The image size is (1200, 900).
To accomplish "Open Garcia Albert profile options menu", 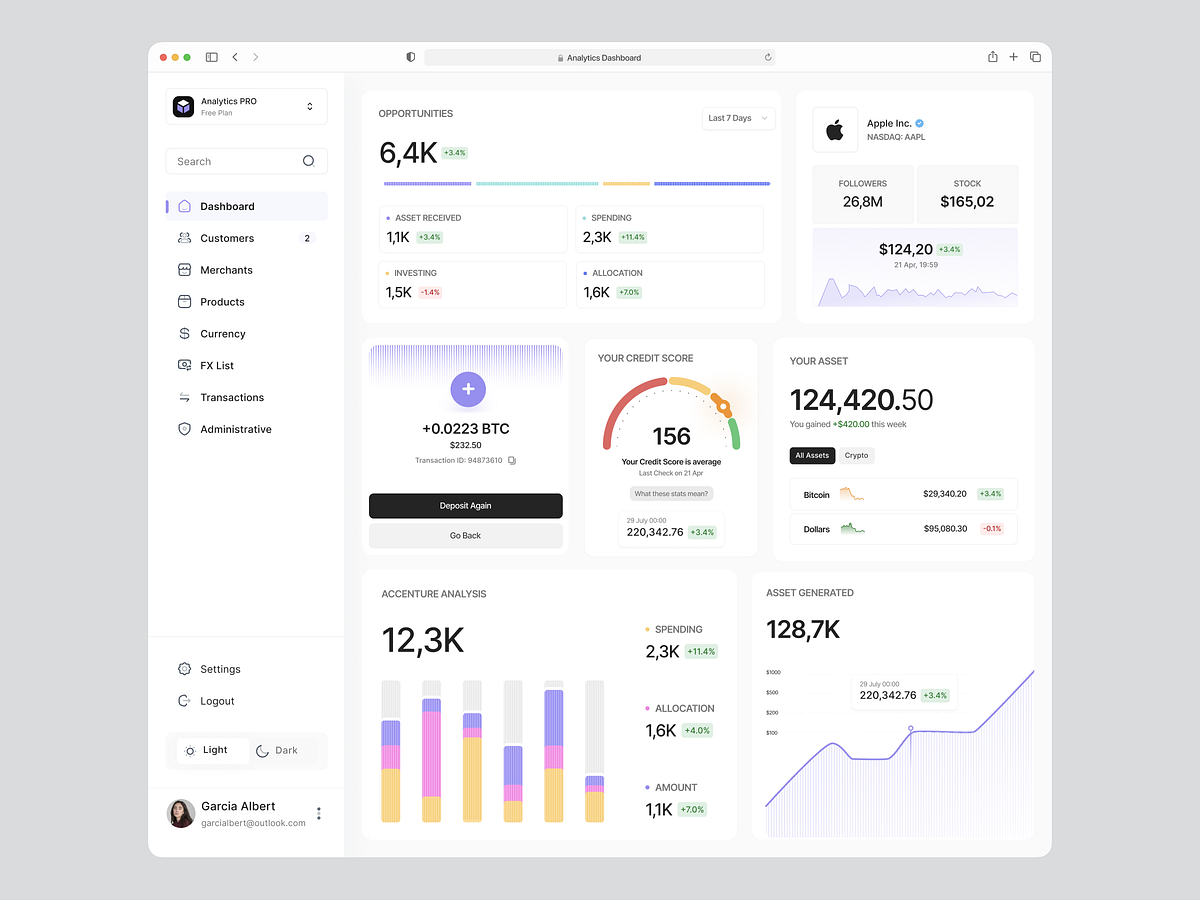I will (x=319, y=813).
